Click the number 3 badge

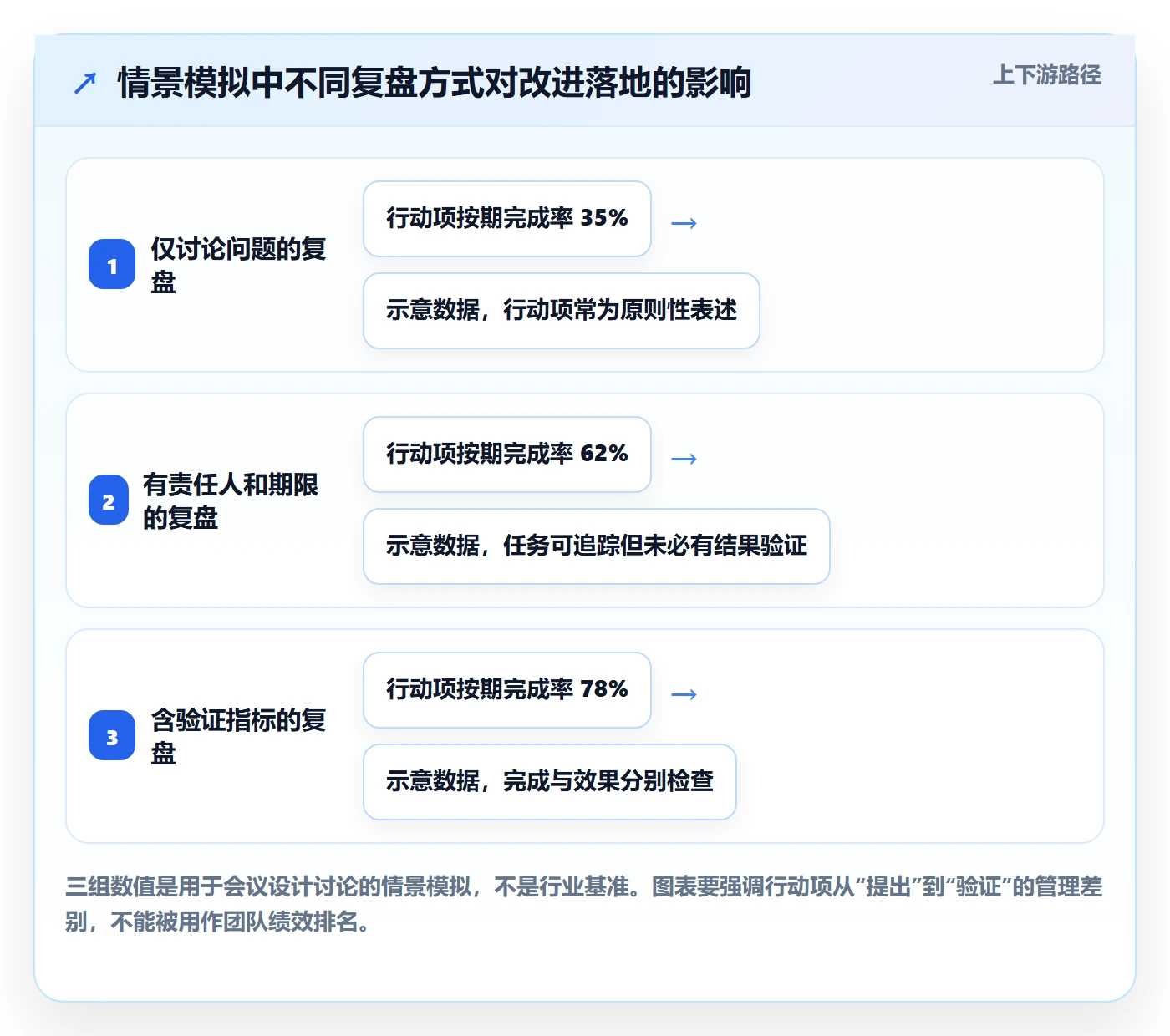point(112,736)
